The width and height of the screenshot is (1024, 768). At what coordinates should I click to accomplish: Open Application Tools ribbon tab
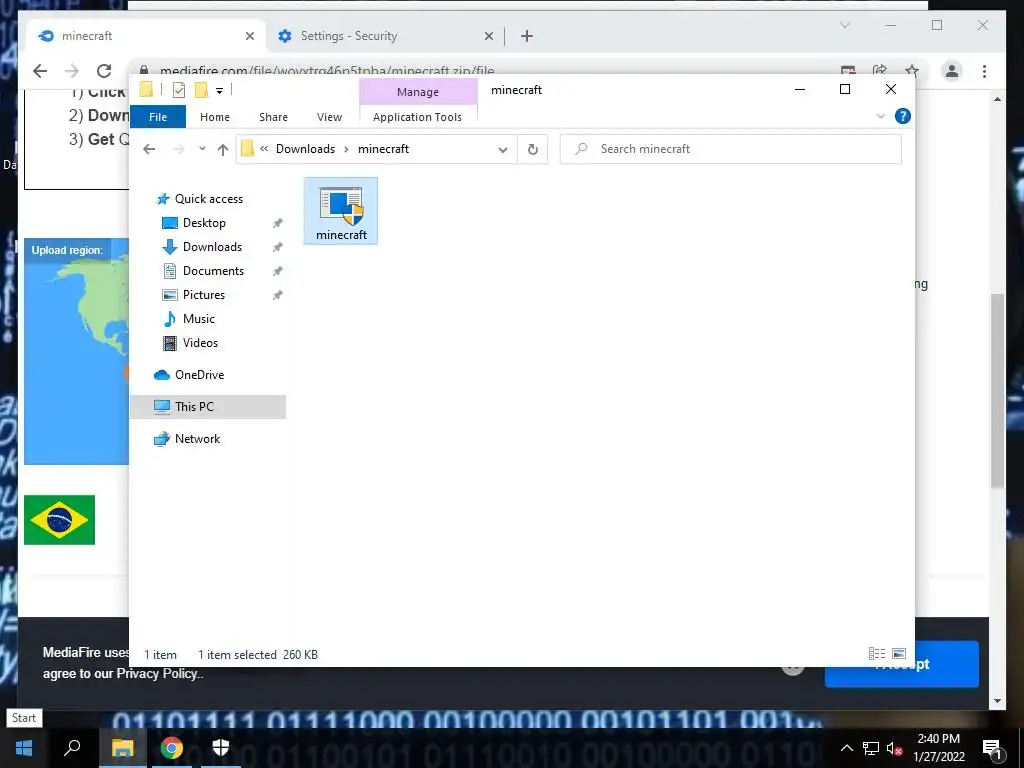point(417,117)
